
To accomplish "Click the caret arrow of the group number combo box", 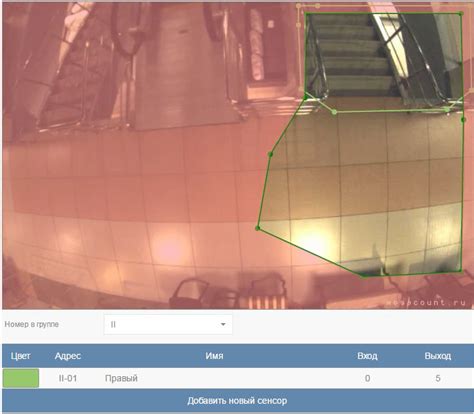I will [x=223, y=324].
